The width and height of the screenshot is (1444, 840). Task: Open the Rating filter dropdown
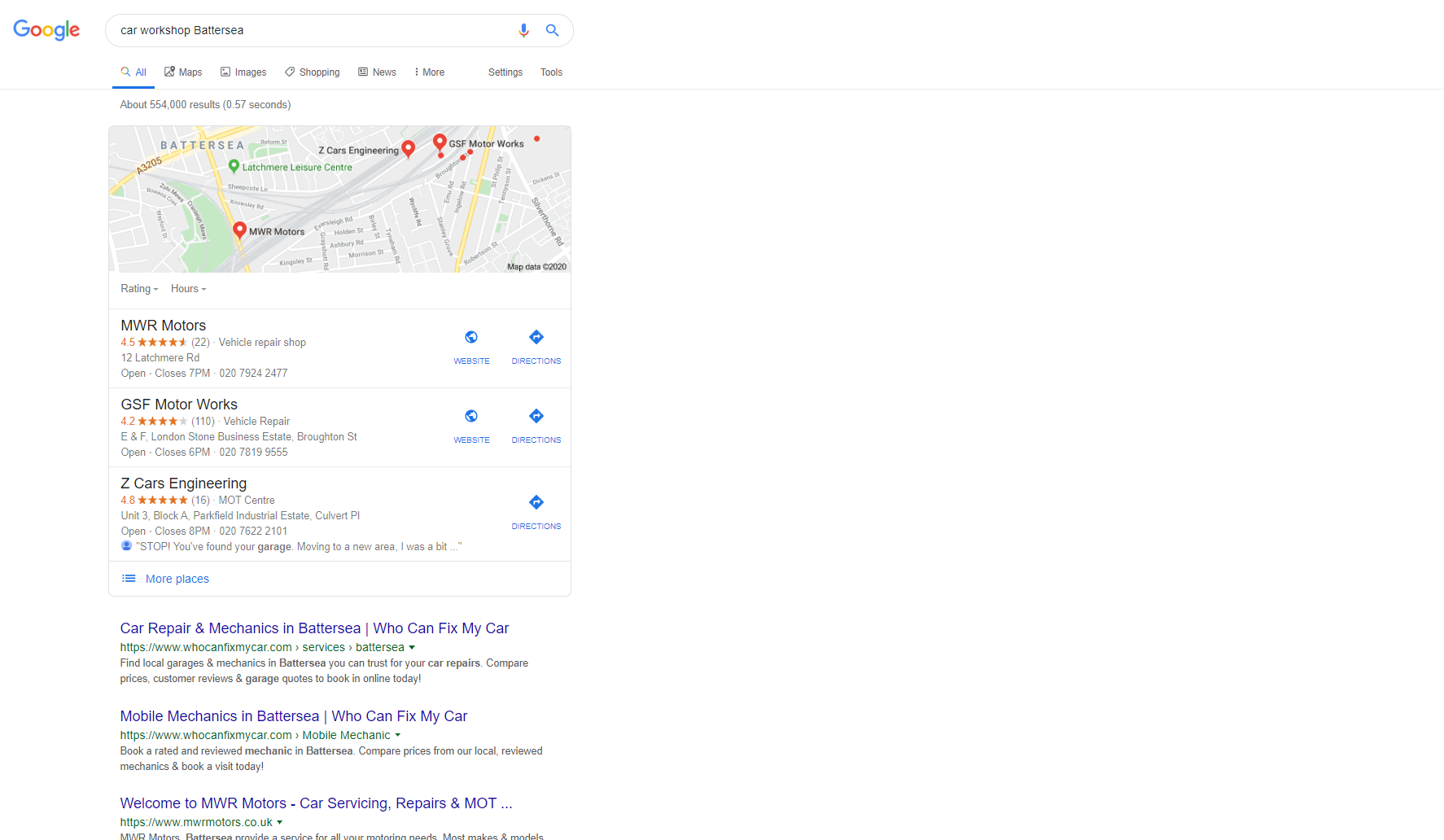(x=139, y=289)
